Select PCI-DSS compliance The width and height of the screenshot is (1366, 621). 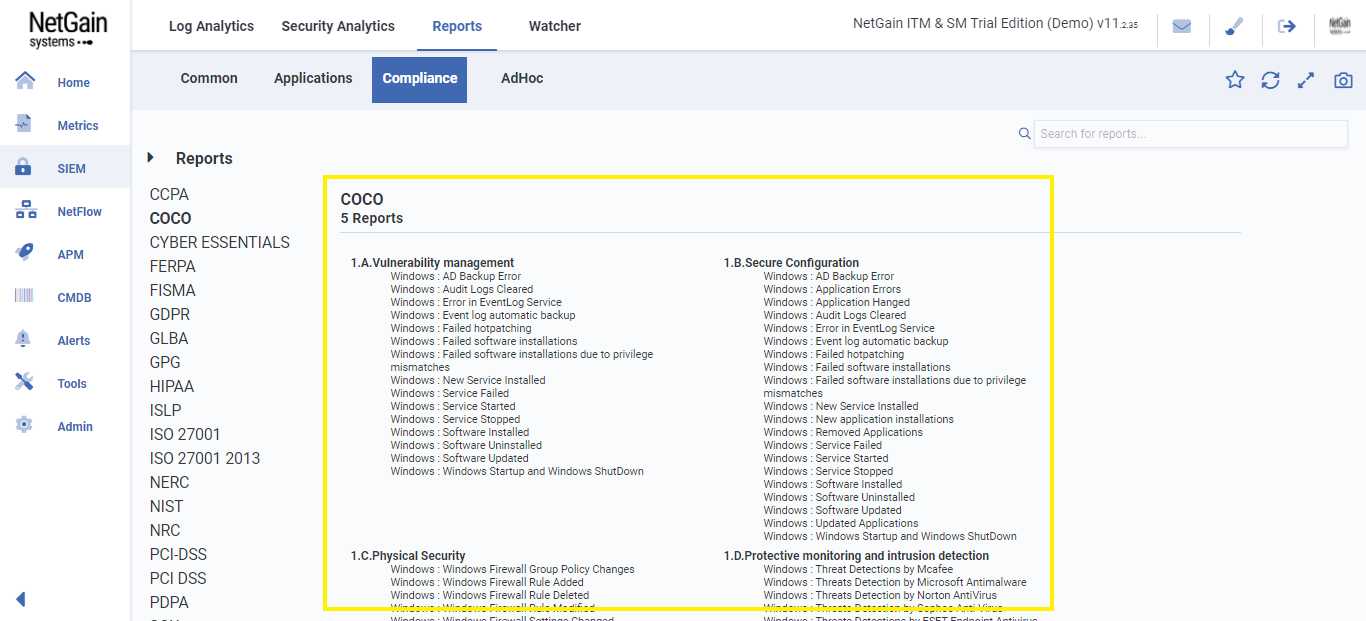[179, 554]
